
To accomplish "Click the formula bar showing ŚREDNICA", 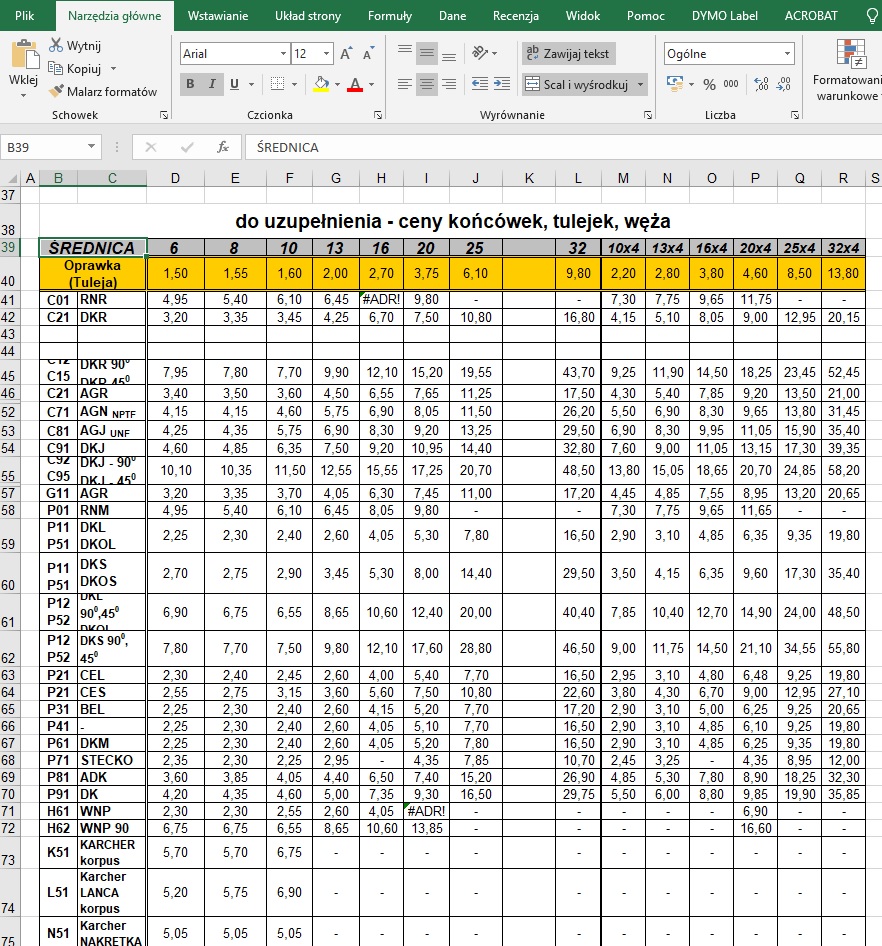I will click(563, 147).
